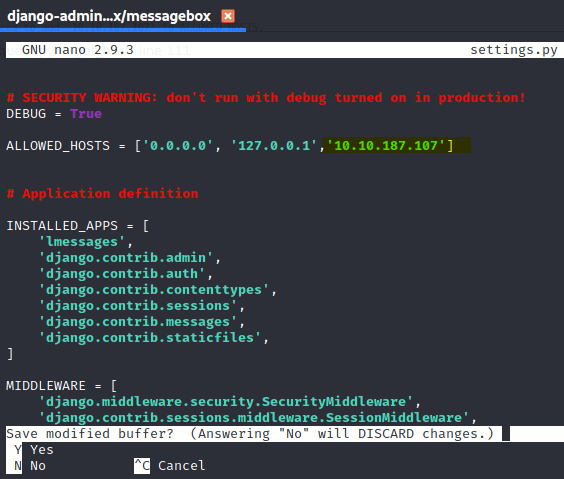Click the SessionMiddleware entry
This screenshot has height=479, width=564.
point(254,418)
